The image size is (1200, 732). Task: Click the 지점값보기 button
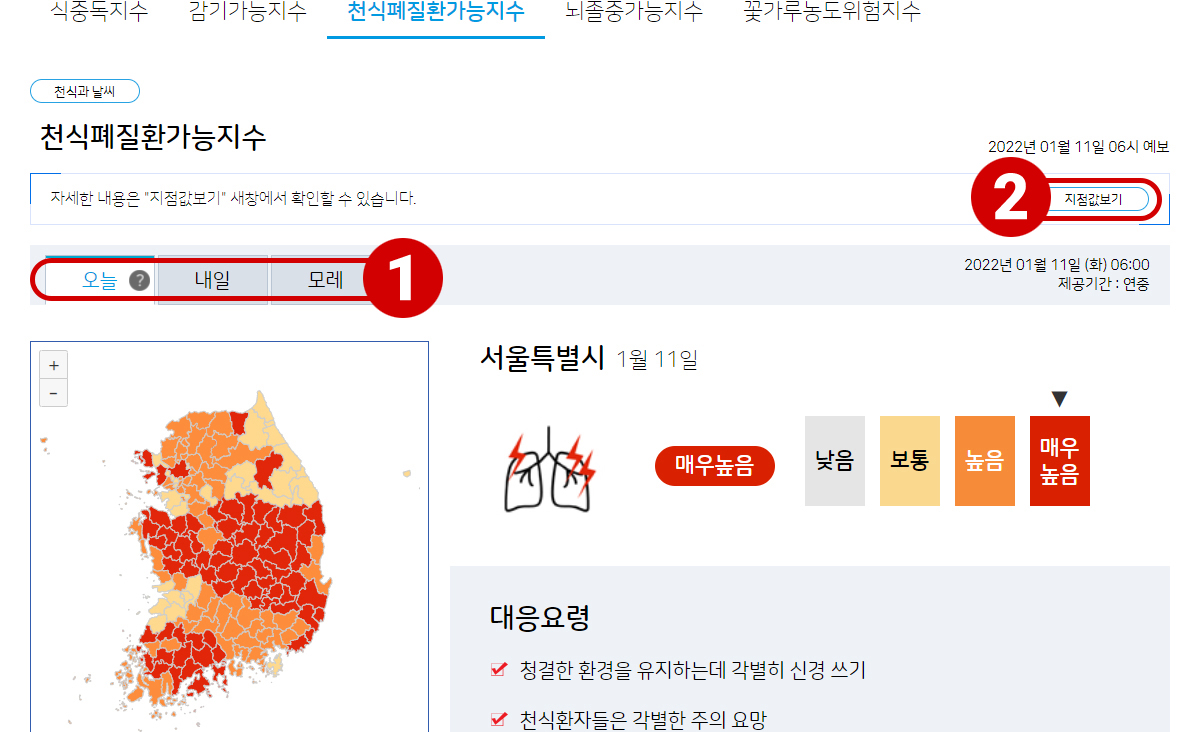tap(1093, 199)
